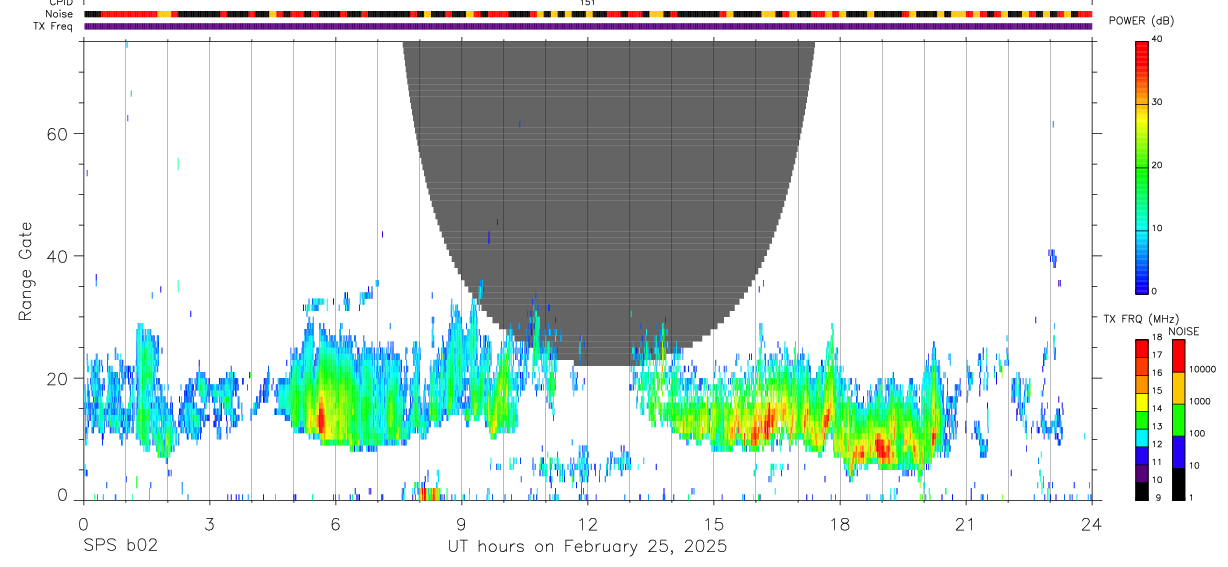Click the '1000' tick on the NOISE scale
Screen dimensions: 1228x567
click(x=1199, y=402)
